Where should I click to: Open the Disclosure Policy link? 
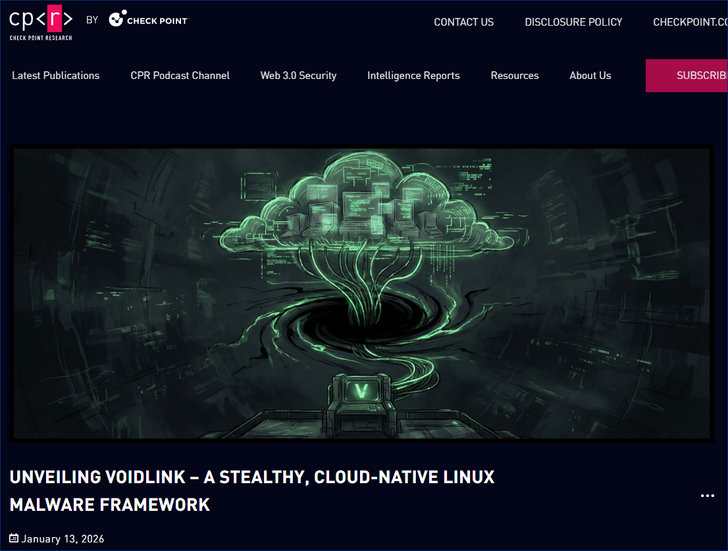pyautogui.click(x=573, y=22)
